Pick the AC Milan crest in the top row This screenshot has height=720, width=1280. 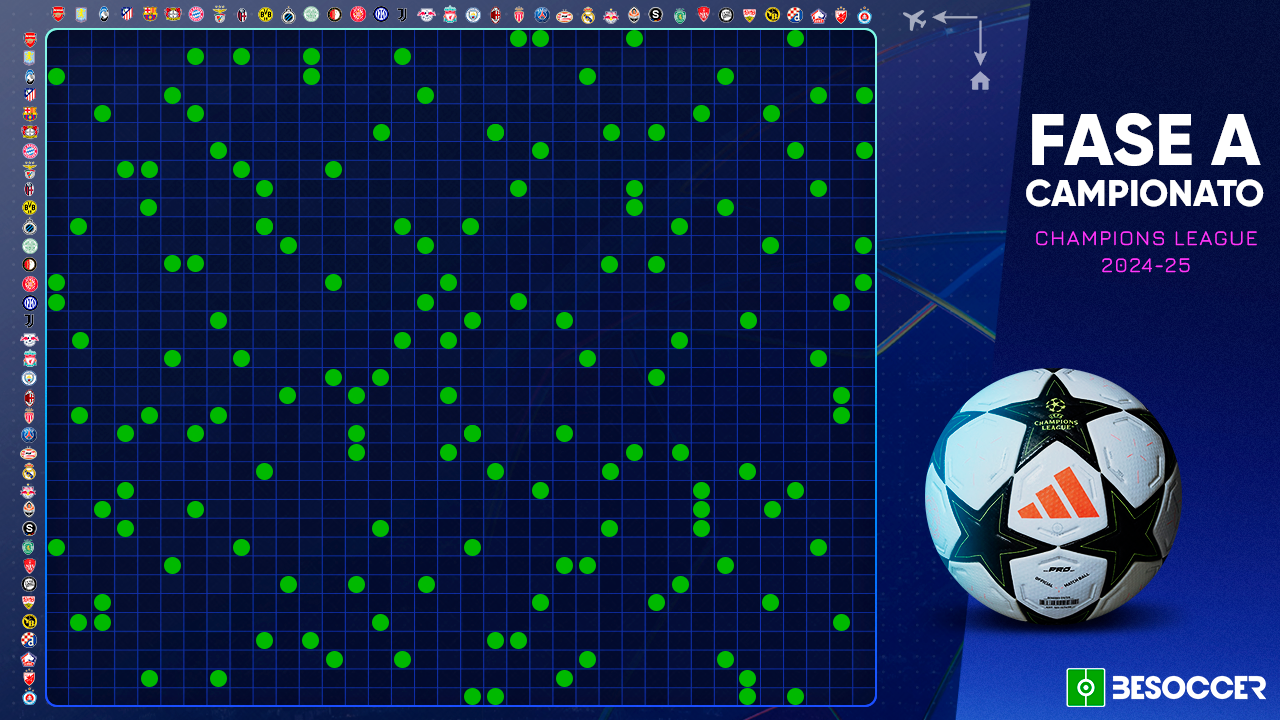[x=496, y=14]
